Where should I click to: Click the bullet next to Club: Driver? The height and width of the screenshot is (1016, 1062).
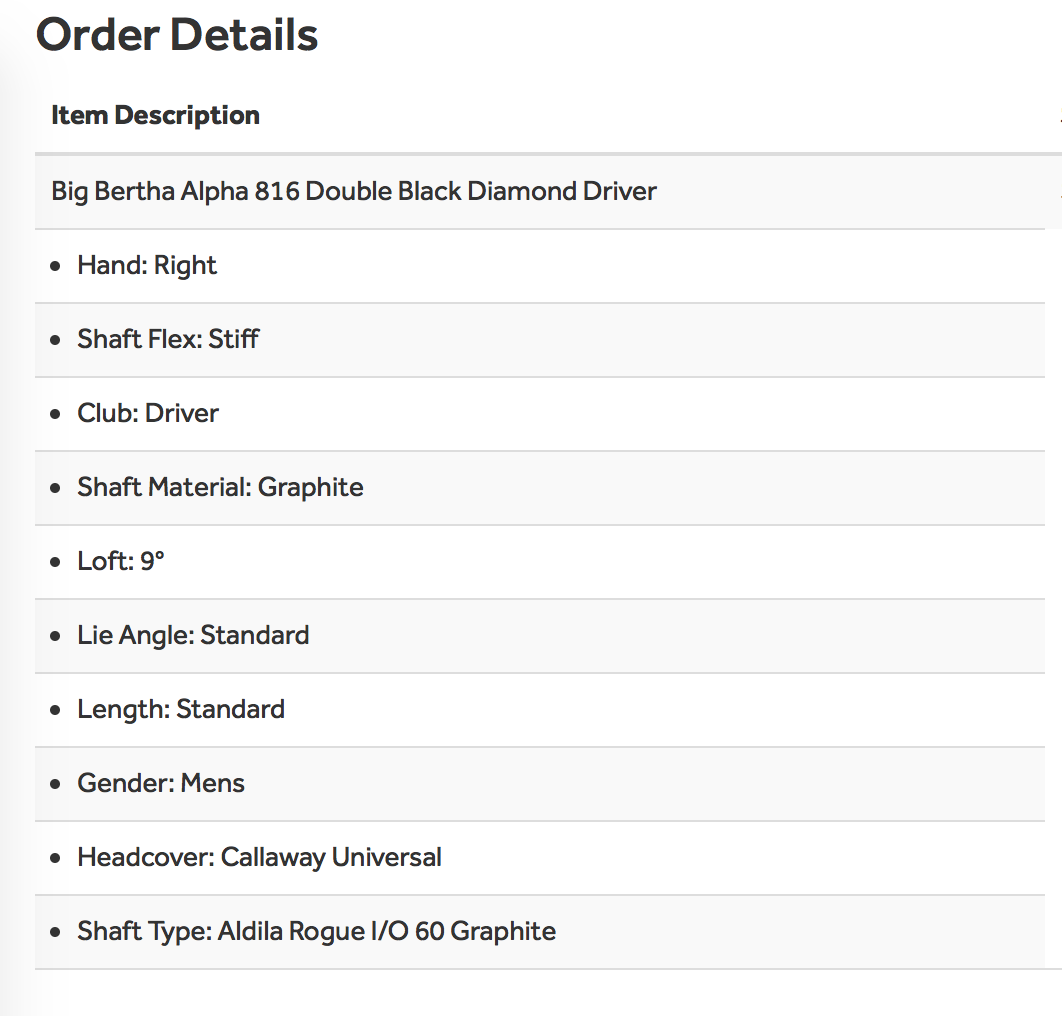tap(55, 414)
